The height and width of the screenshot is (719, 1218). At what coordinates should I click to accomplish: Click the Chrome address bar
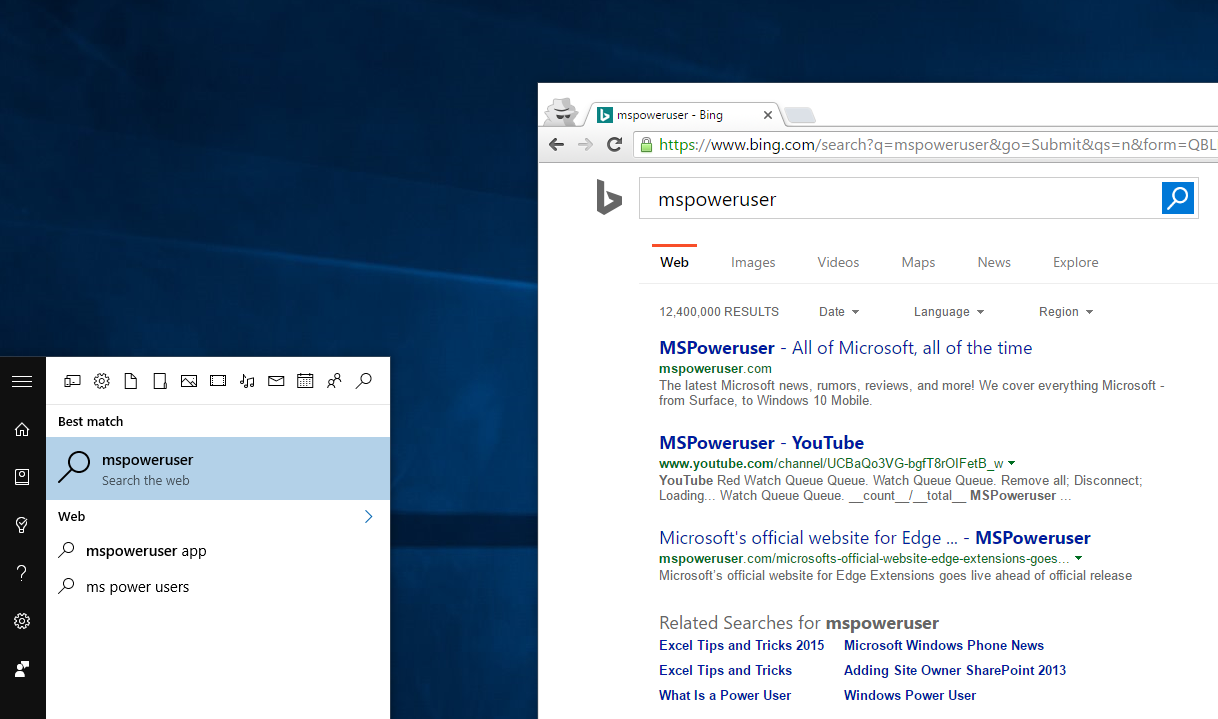(925, 145)
